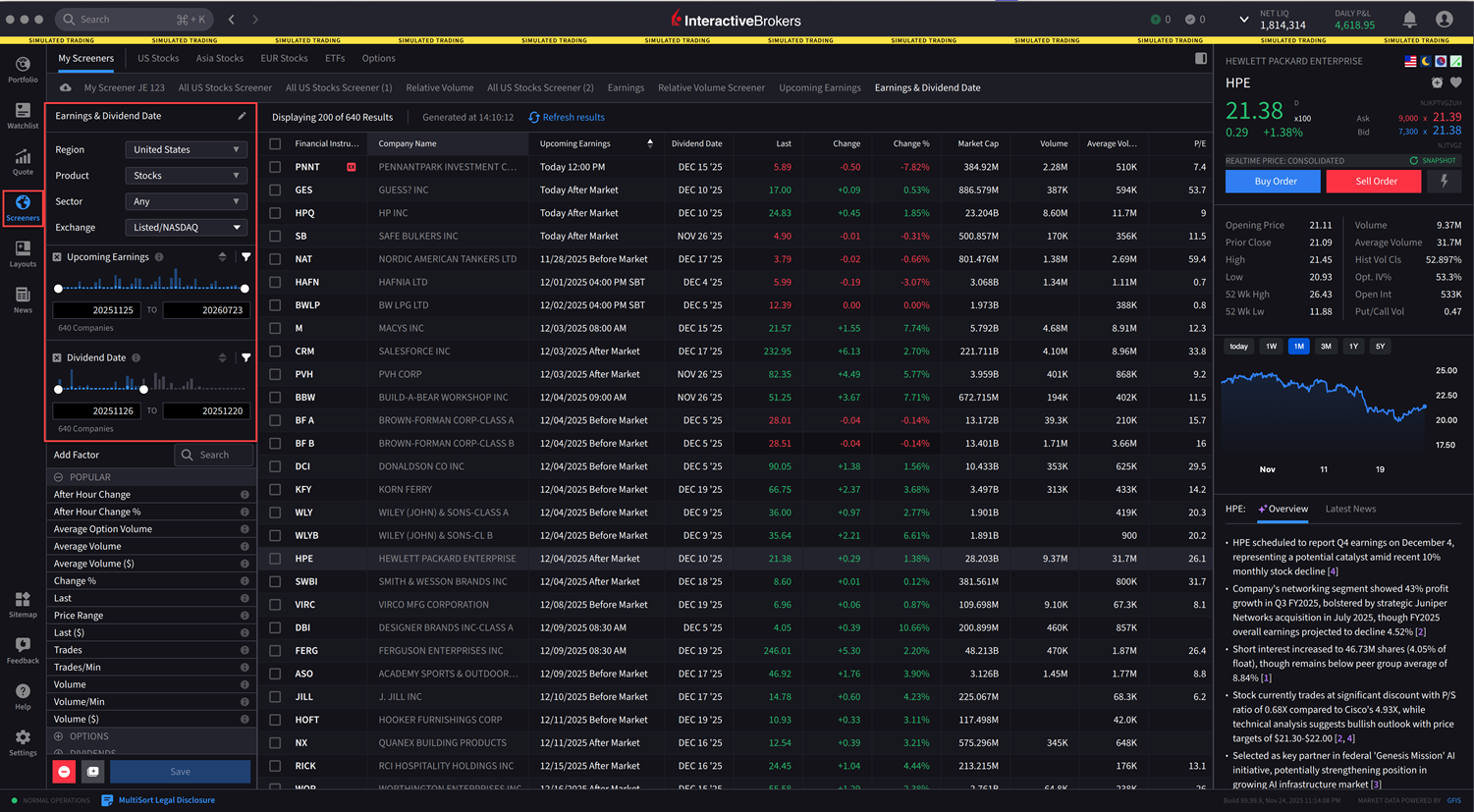This screenshot has width=1474, height=812.
Task: Click the red delete screener icon
Action: (x=64, y=771)
